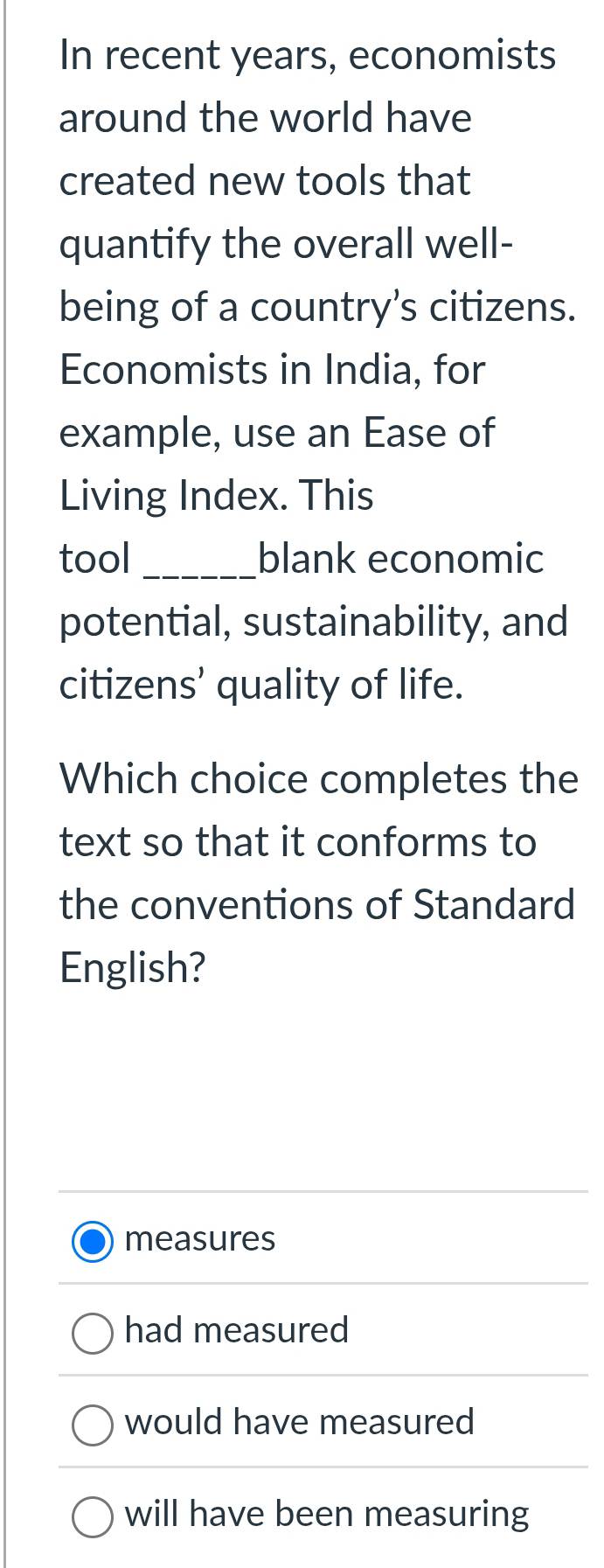Click the "potential, sustainability, and" line

(313, 622)
